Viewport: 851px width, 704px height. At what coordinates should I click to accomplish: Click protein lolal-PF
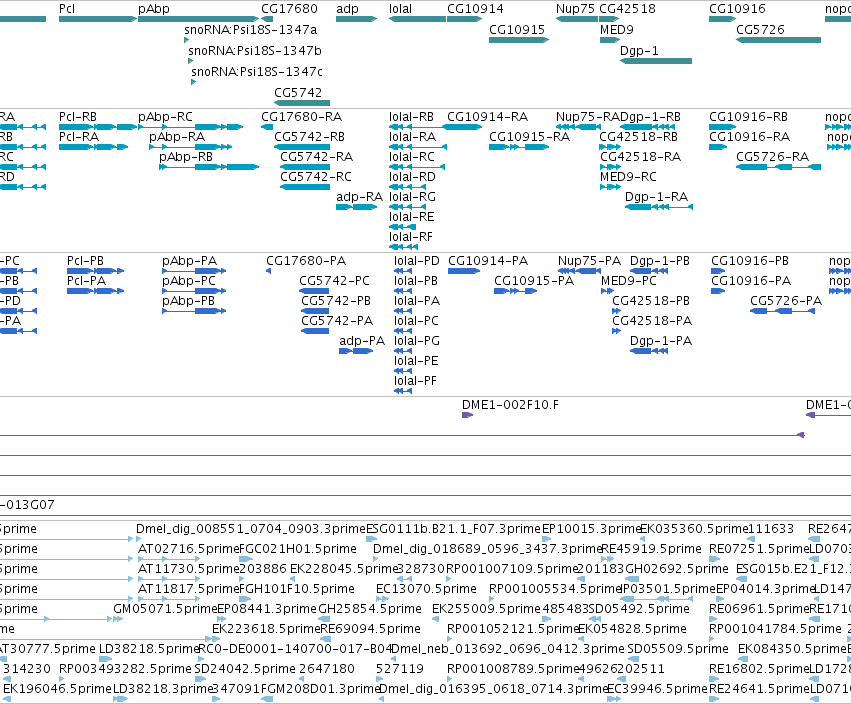(x=403, y=391)
